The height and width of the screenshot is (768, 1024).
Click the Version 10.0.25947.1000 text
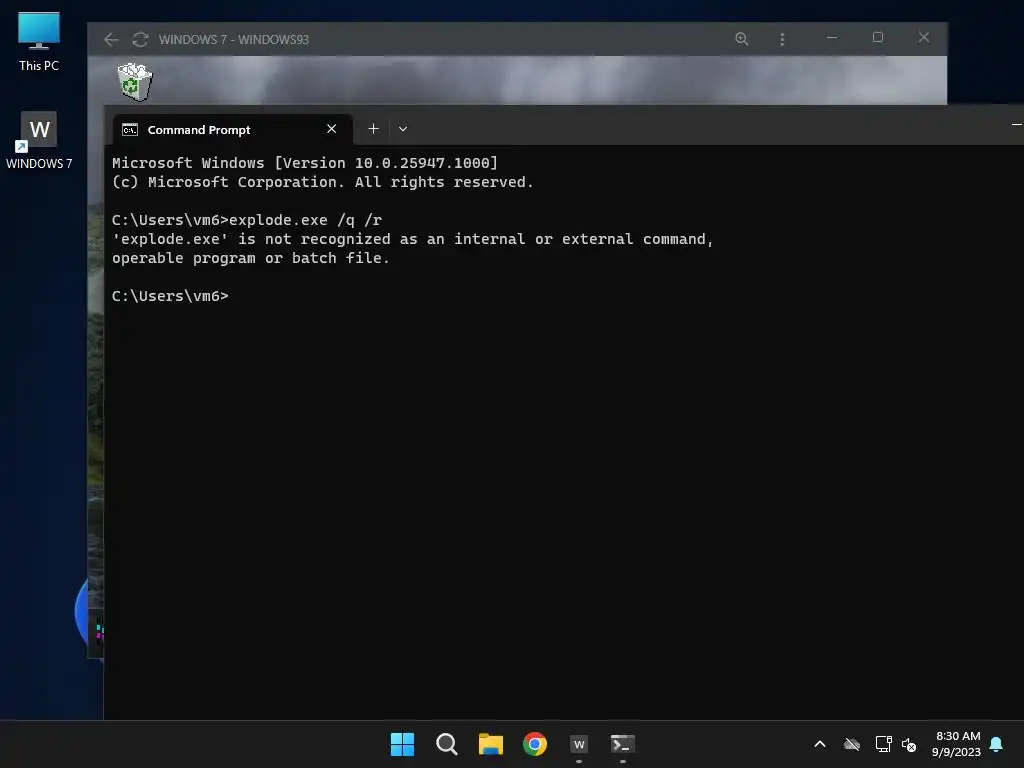point(386,163)
